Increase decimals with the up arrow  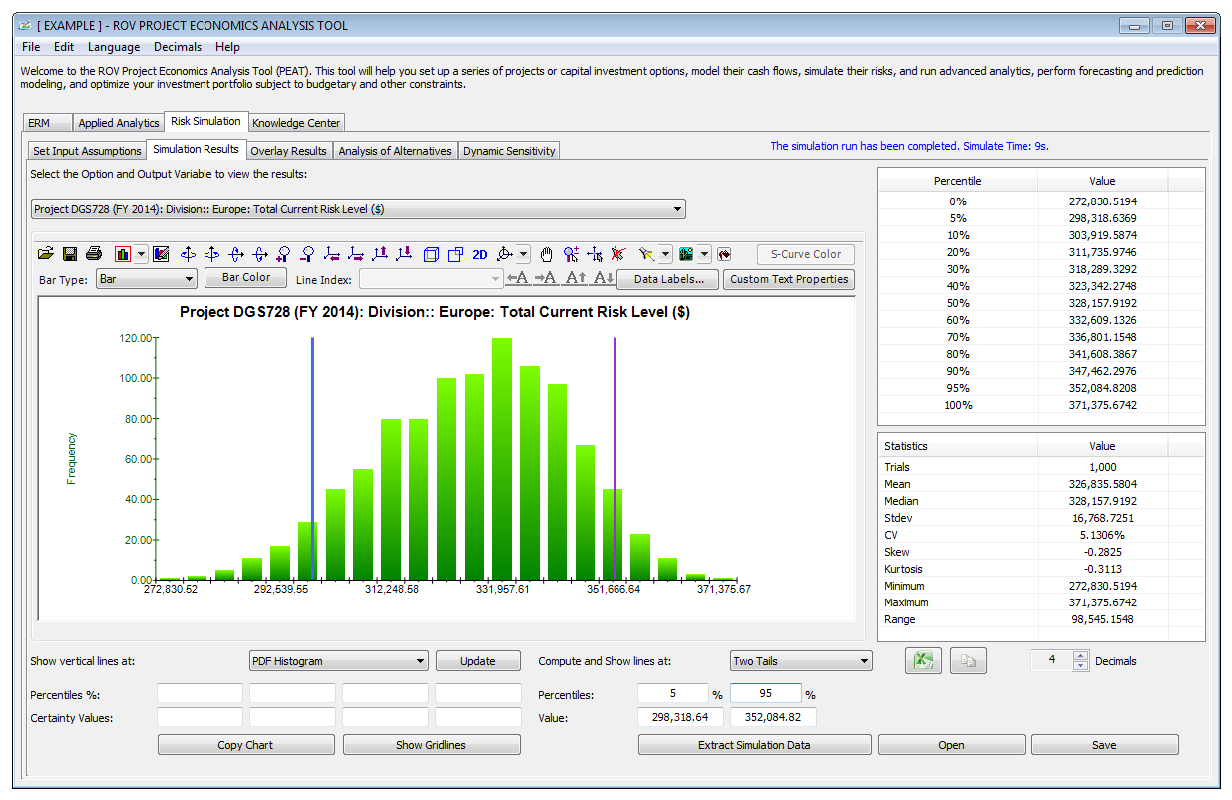(1080, 656)
